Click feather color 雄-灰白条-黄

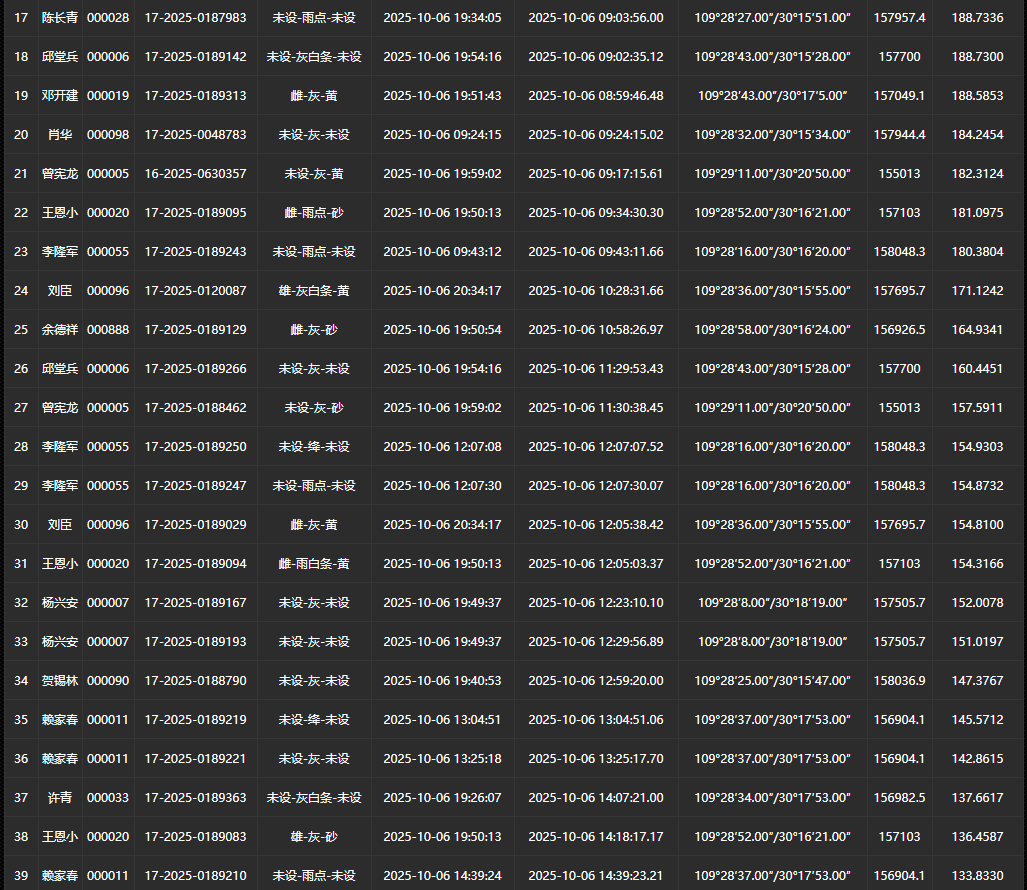[314, 291]
